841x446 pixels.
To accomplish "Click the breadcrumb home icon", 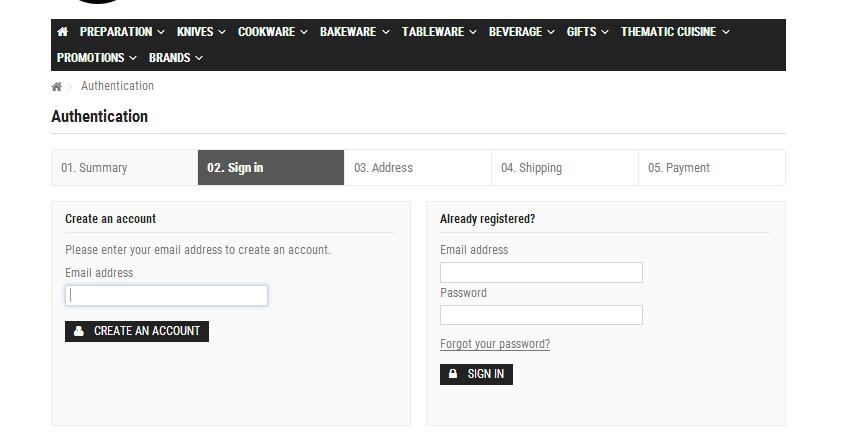I will [57, 87].
